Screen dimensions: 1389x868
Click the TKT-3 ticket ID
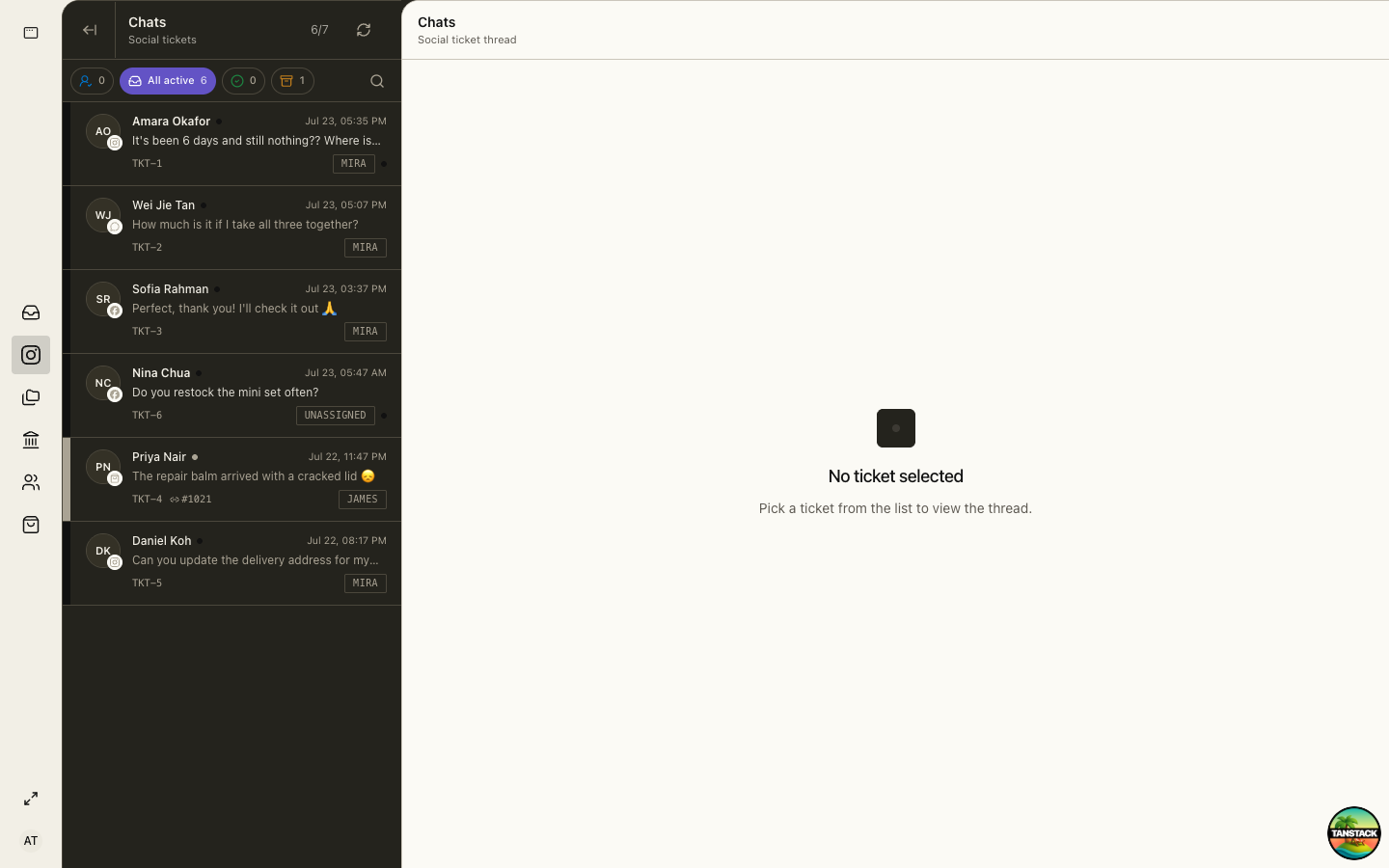(147, 332)
